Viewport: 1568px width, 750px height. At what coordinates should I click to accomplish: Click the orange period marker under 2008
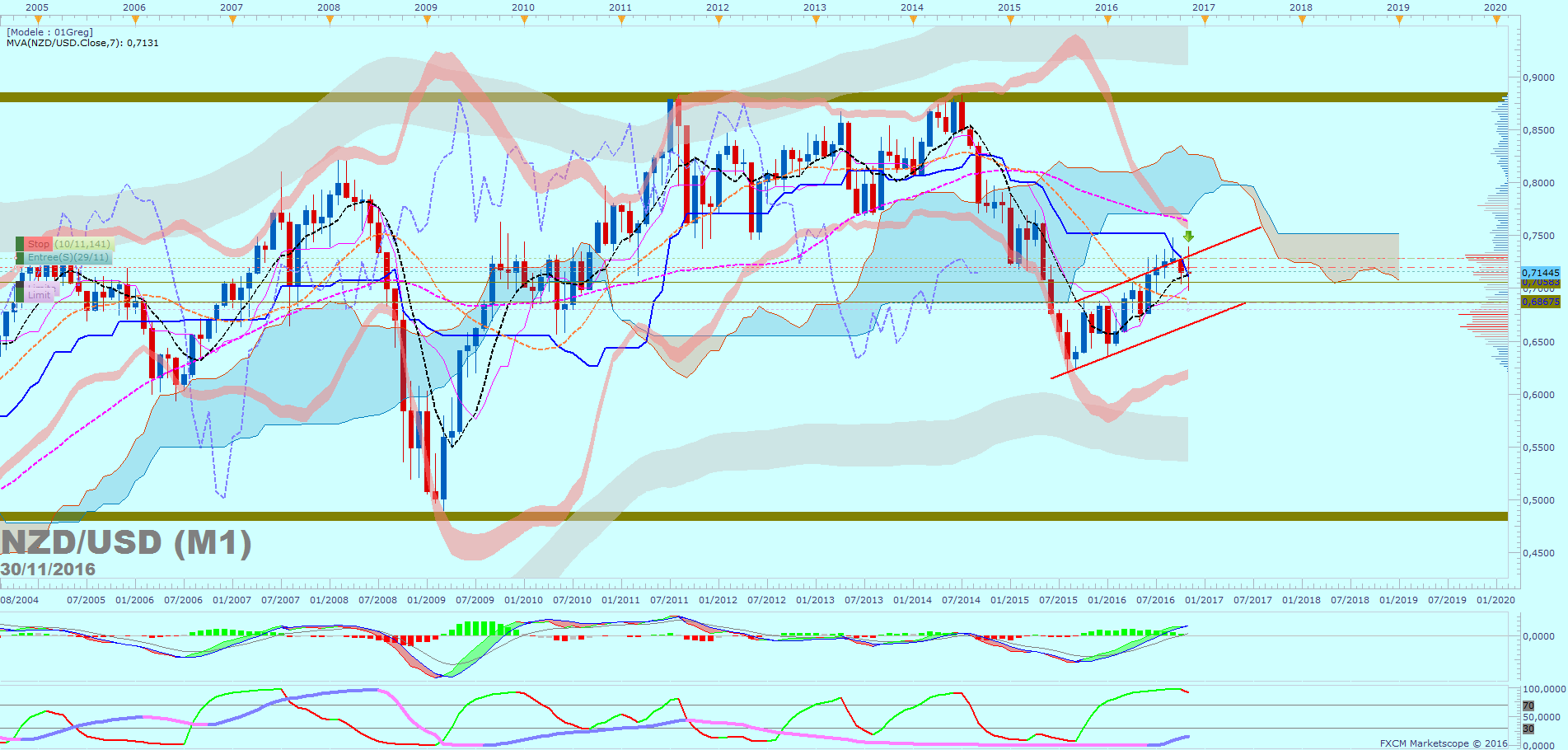pyautogui.click(x=329, y=20)
